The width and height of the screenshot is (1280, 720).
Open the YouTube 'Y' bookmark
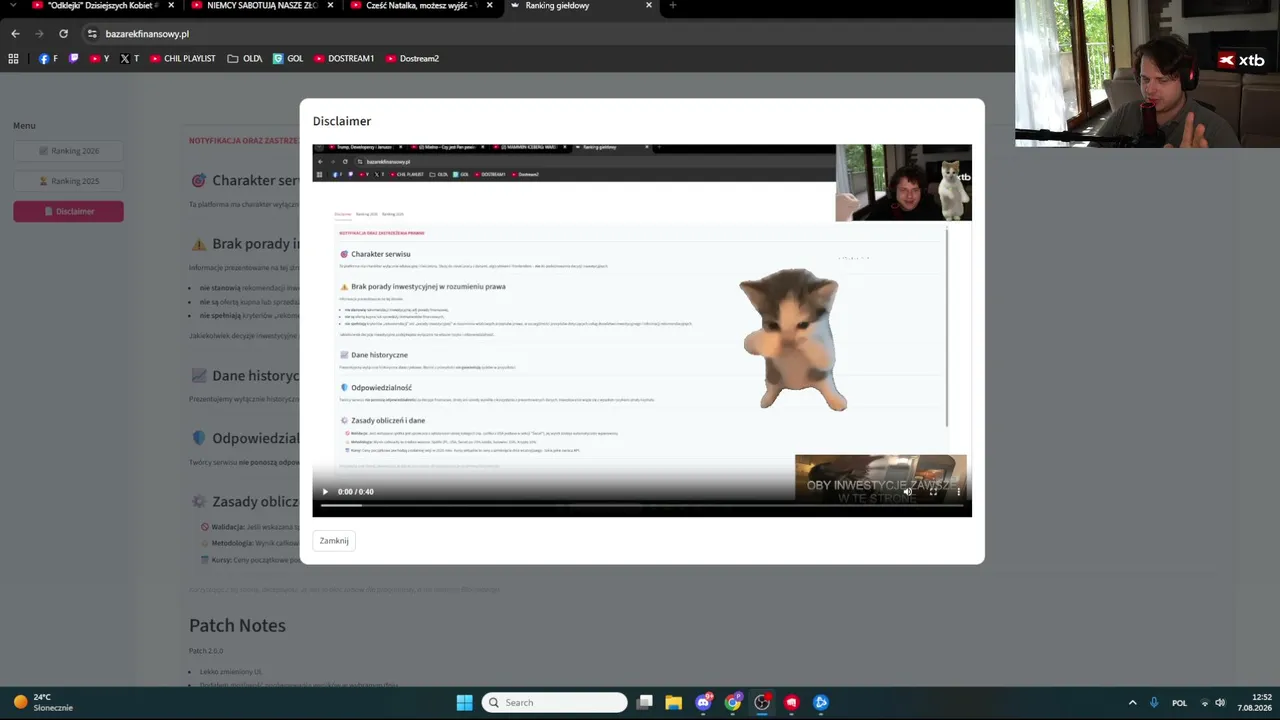[100, 59]
